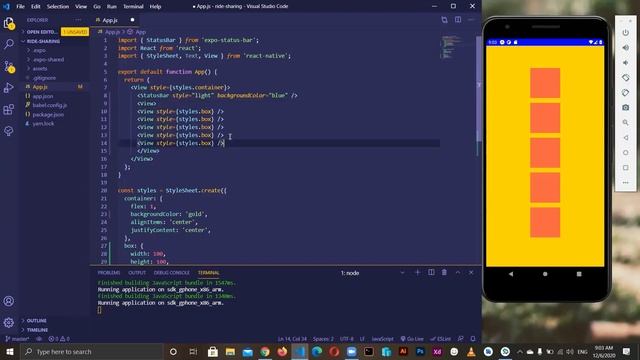Viewport: 640px width, 360px height.
Task: Tap the Android home button on phone screen
Action: (x=545, y=274)
